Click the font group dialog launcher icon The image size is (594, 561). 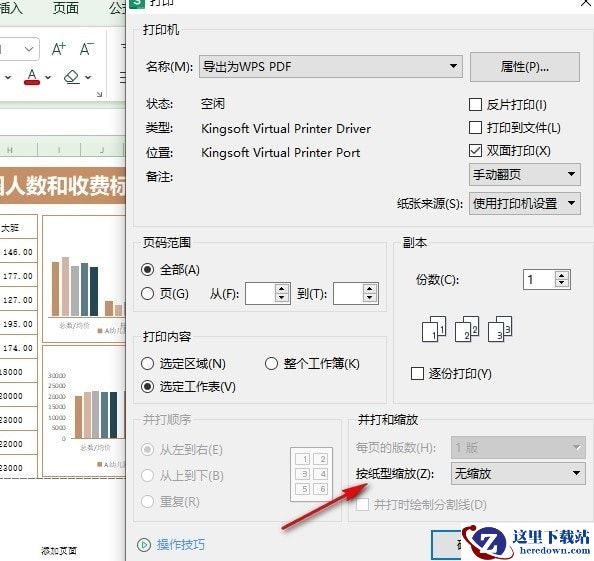[x=99, y=94]
